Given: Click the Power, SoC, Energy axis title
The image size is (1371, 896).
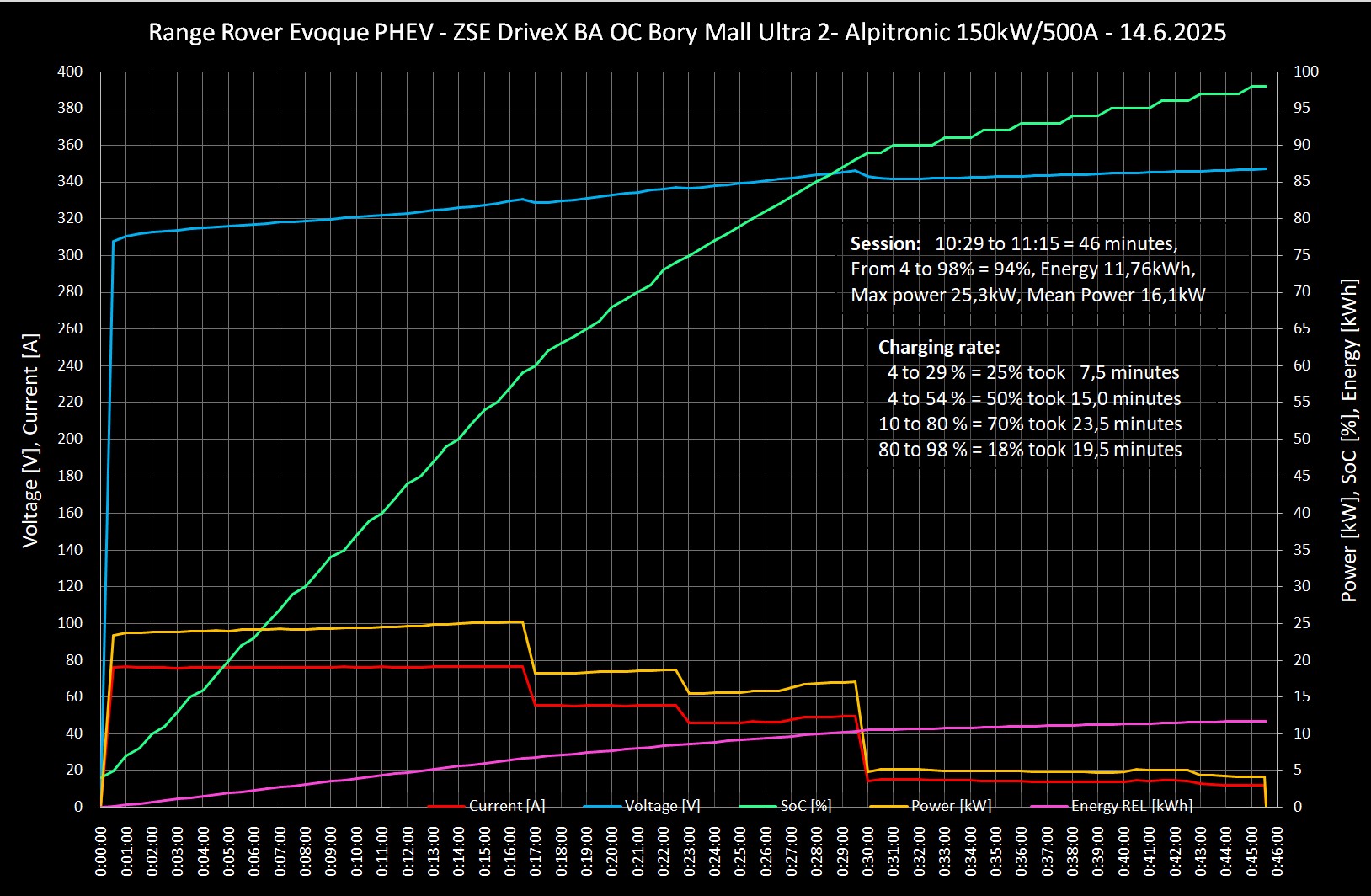Looking at the screenshot, I should click(x=1349, y=440).
